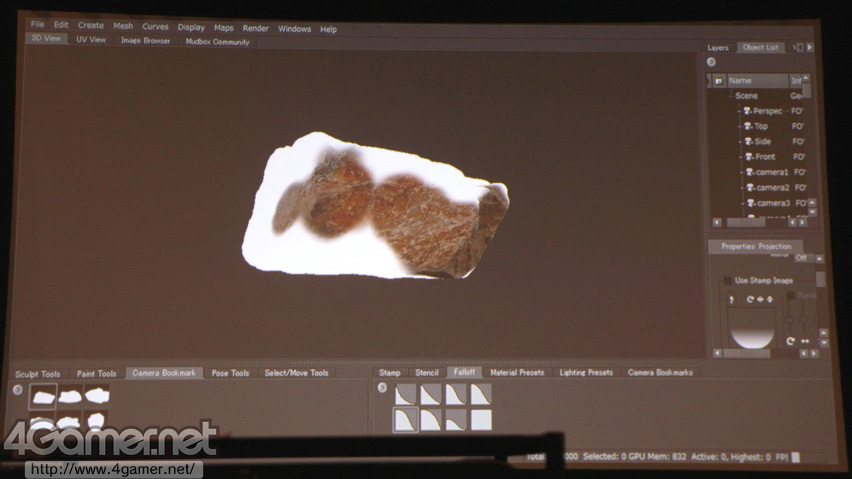Expand the camera3 node
This screenshot has width=852, height=479.
[743, 203]
